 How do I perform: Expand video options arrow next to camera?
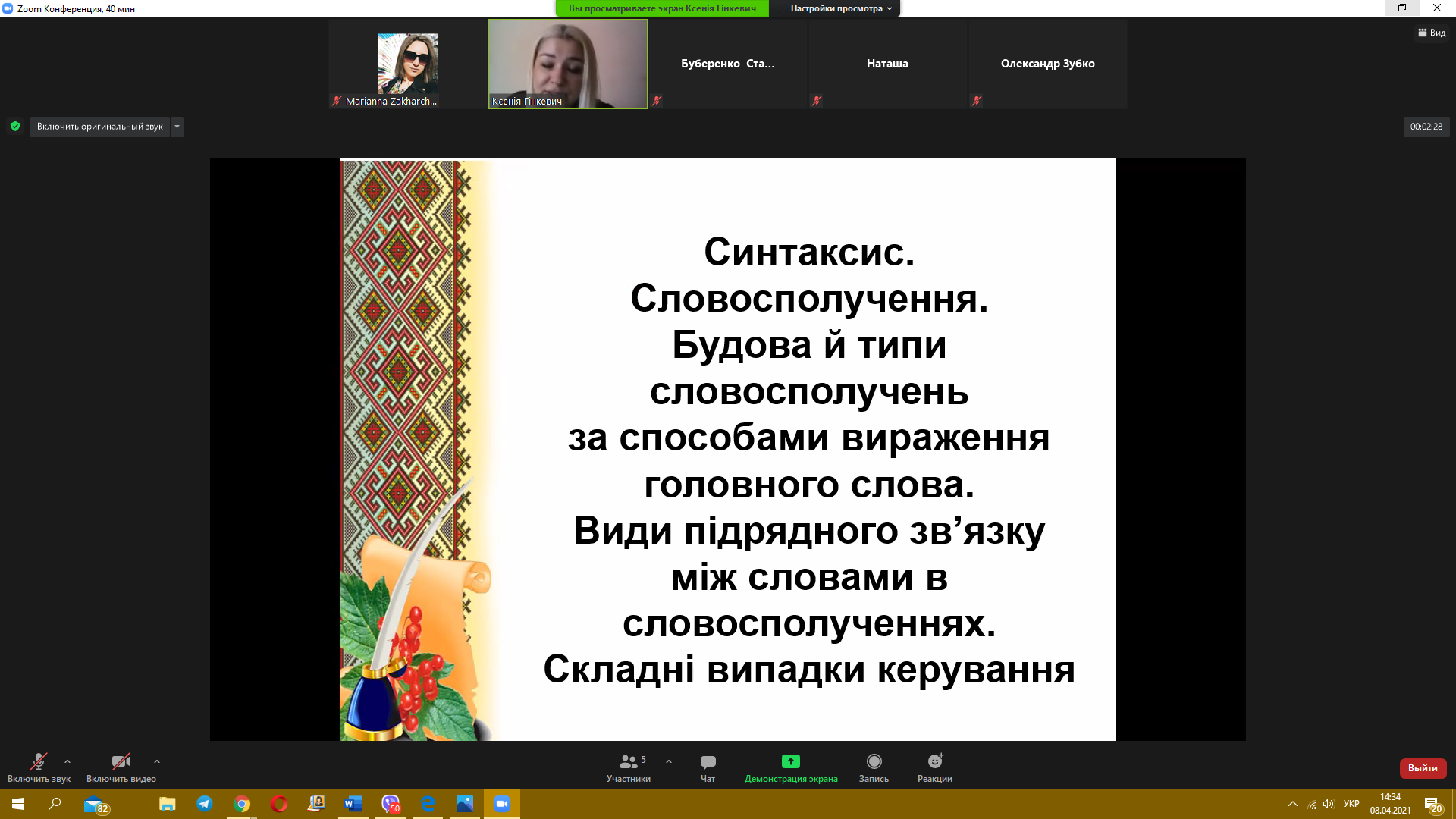tap(157, 761)
